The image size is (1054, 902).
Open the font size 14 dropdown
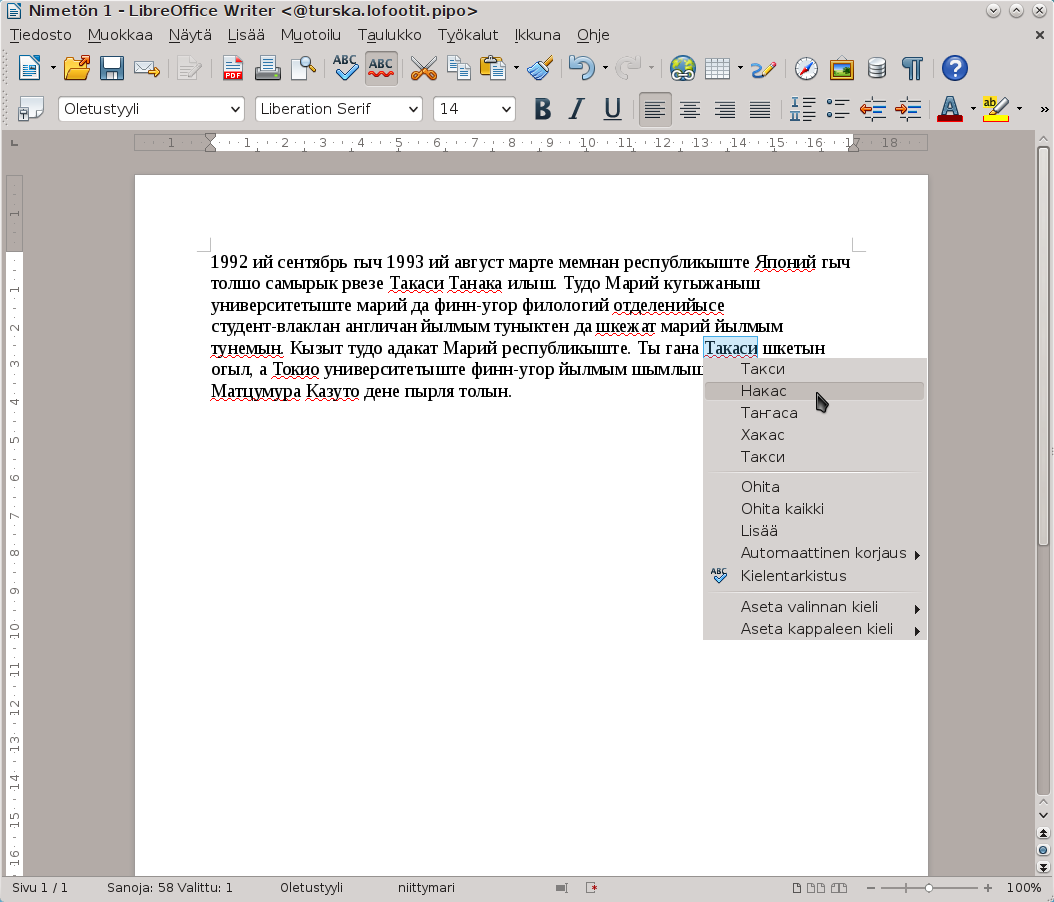[x=505, y=109]
